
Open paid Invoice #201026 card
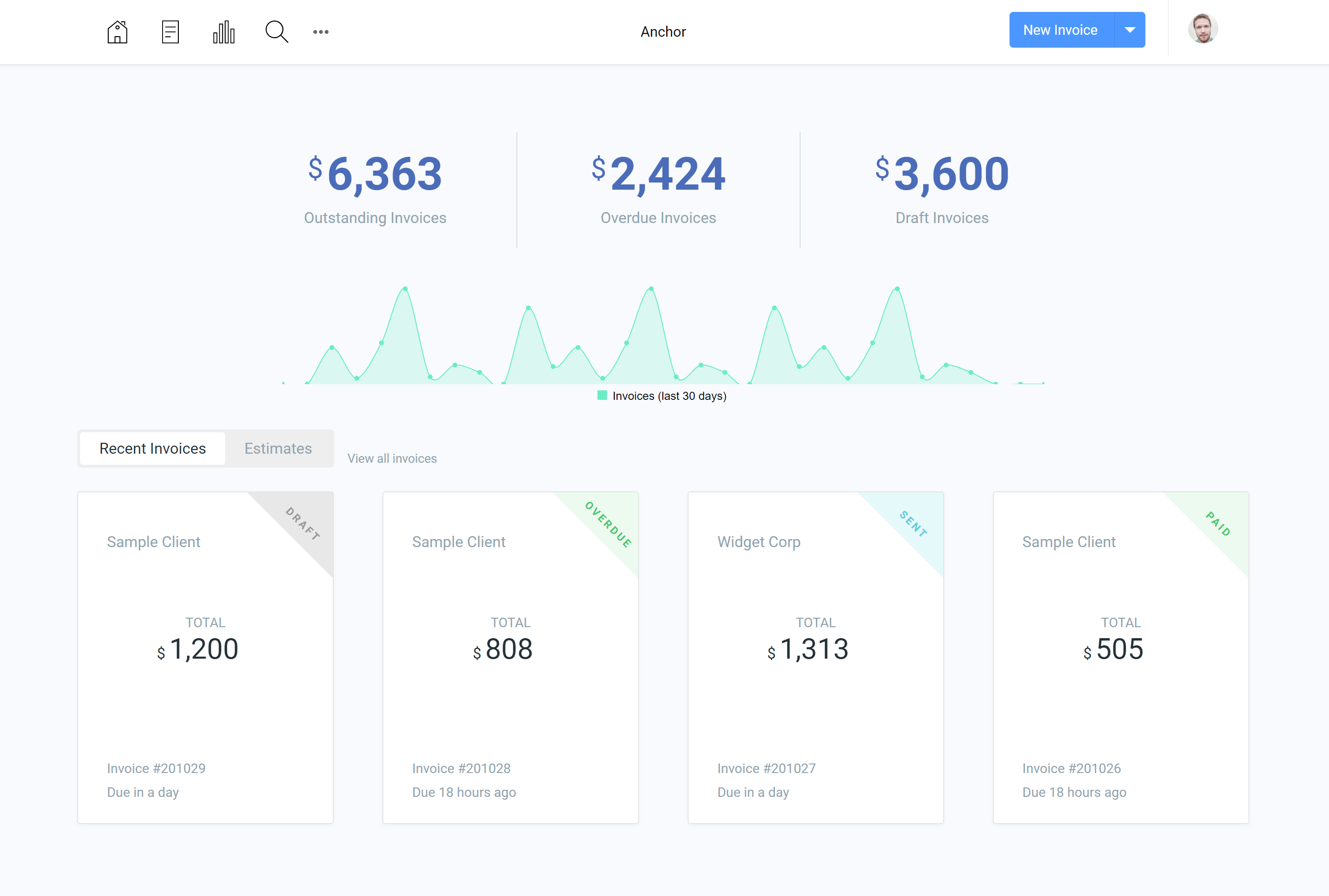point(1120,657)
